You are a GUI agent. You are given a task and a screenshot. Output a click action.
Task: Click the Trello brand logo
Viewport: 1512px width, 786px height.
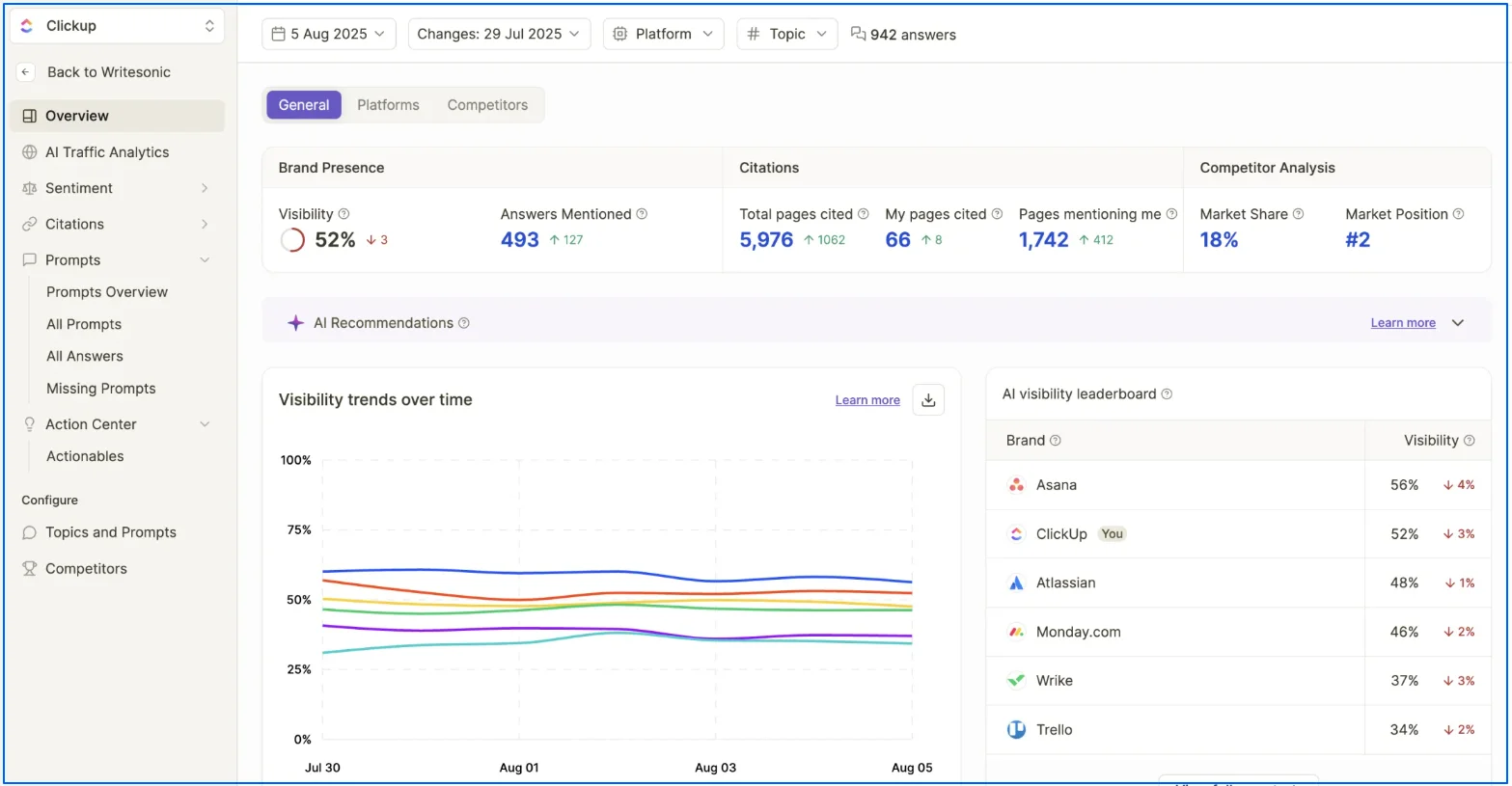coord(1016,730)
